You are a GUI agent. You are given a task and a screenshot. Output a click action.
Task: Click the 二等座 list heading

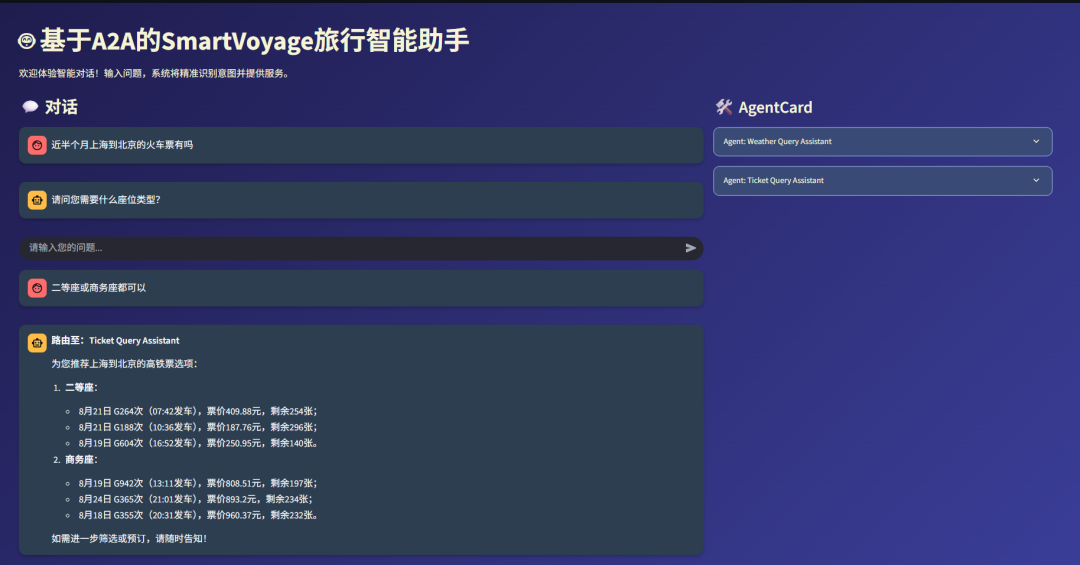tap(81, 387)
